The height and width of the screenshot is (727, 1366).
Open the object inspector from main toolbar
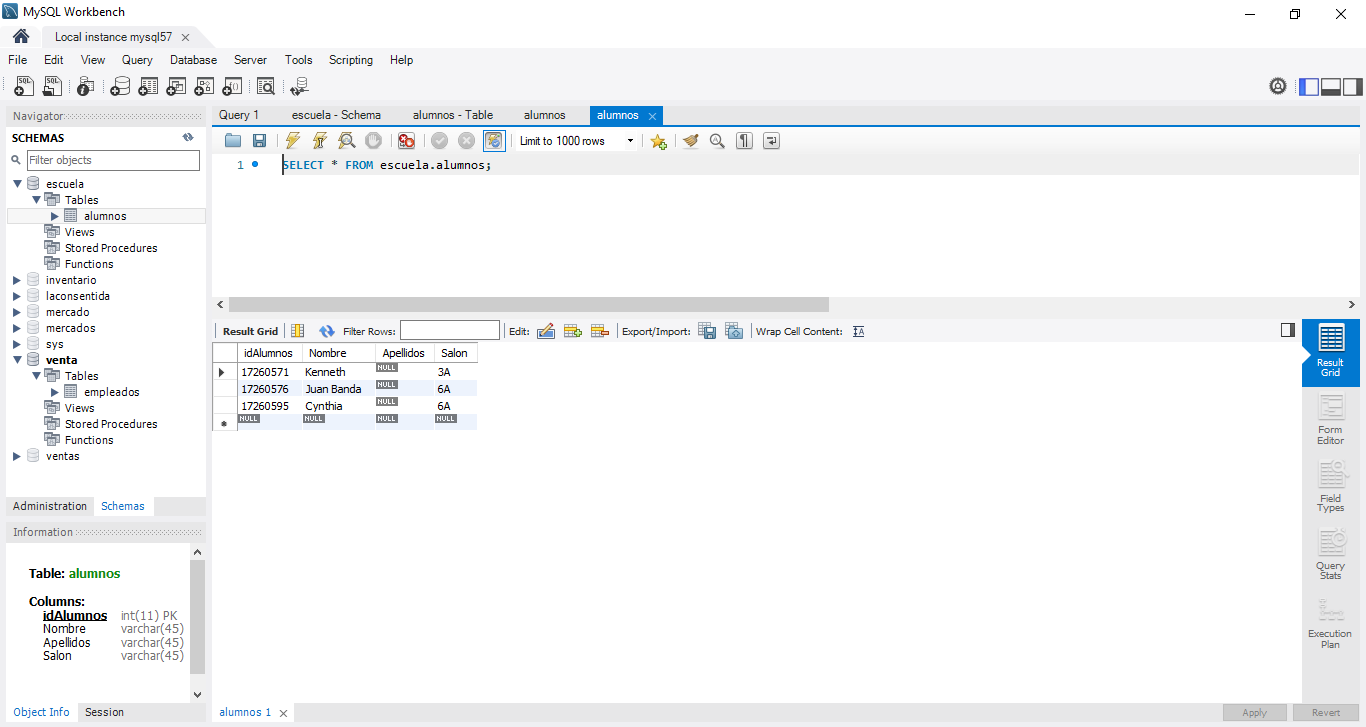[x=86, y=86]
